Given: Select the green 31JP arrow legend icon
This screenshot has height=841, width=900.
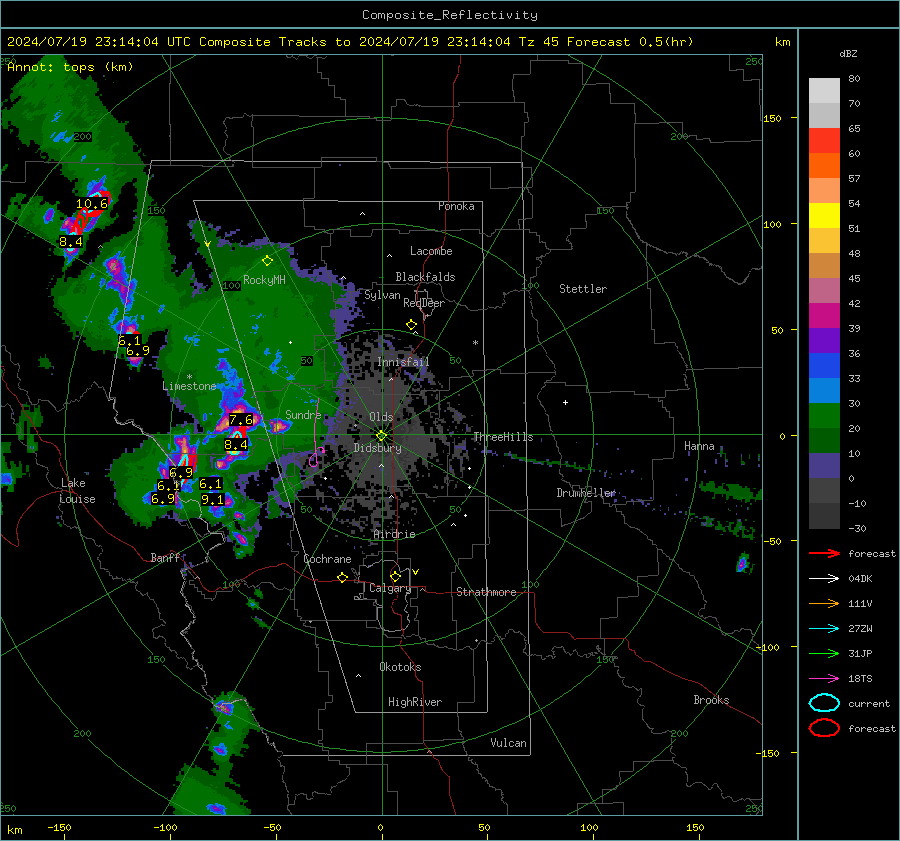Looking at the screenshot, I should [824, 653].
